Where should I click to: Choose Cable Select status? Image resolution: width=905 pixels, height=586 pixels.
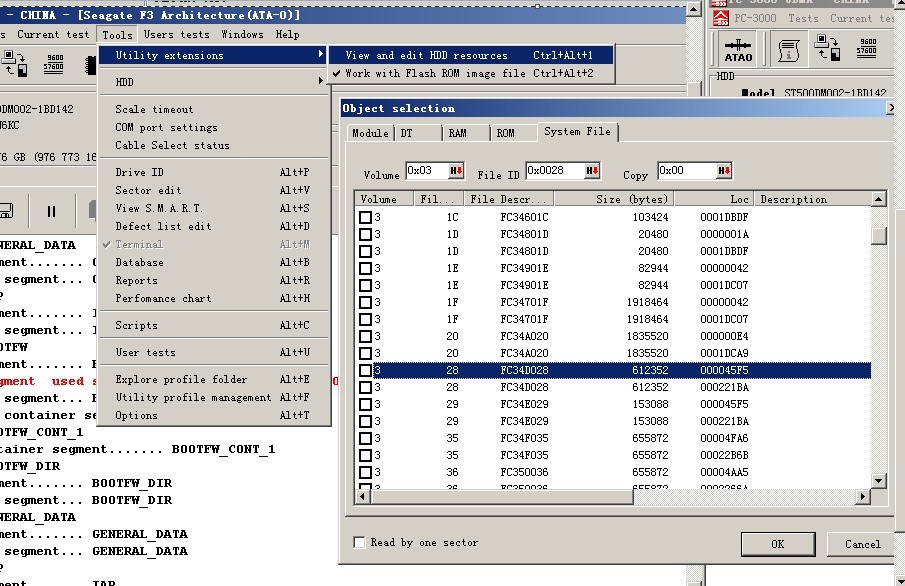click(214, 145)
